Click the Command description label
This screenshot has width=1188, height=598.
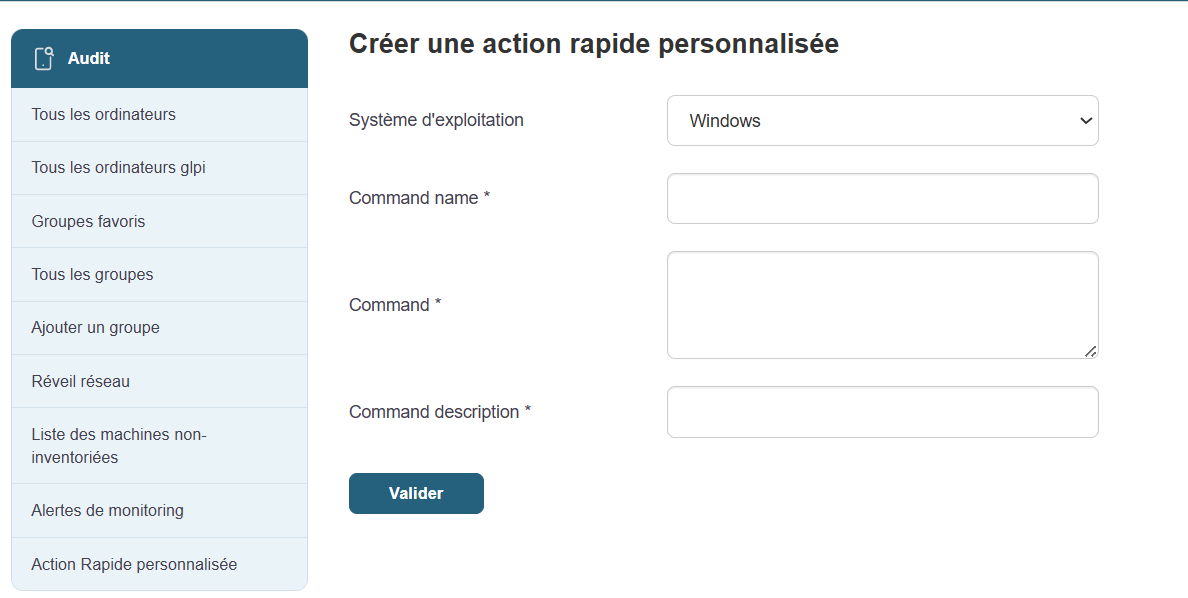coord(439,412)
